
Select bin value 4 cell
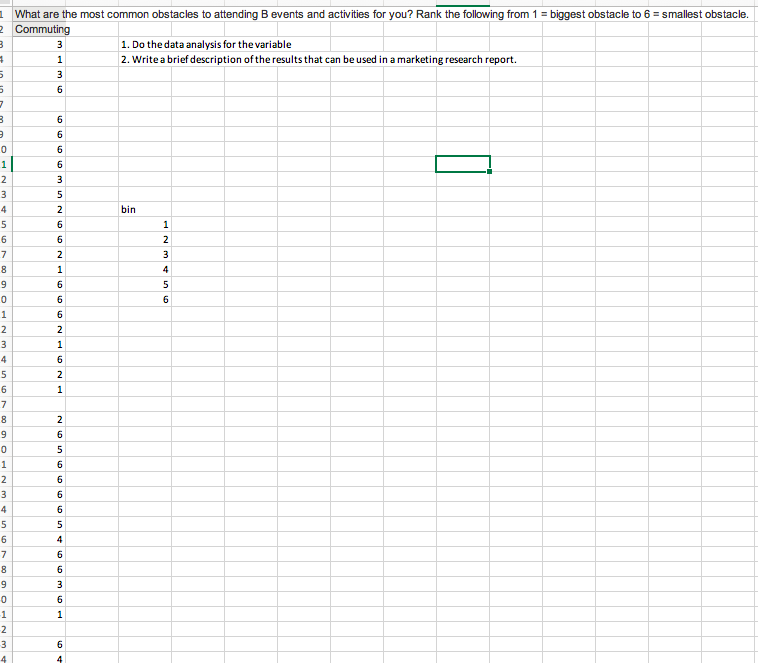click(x=145, y=269)
